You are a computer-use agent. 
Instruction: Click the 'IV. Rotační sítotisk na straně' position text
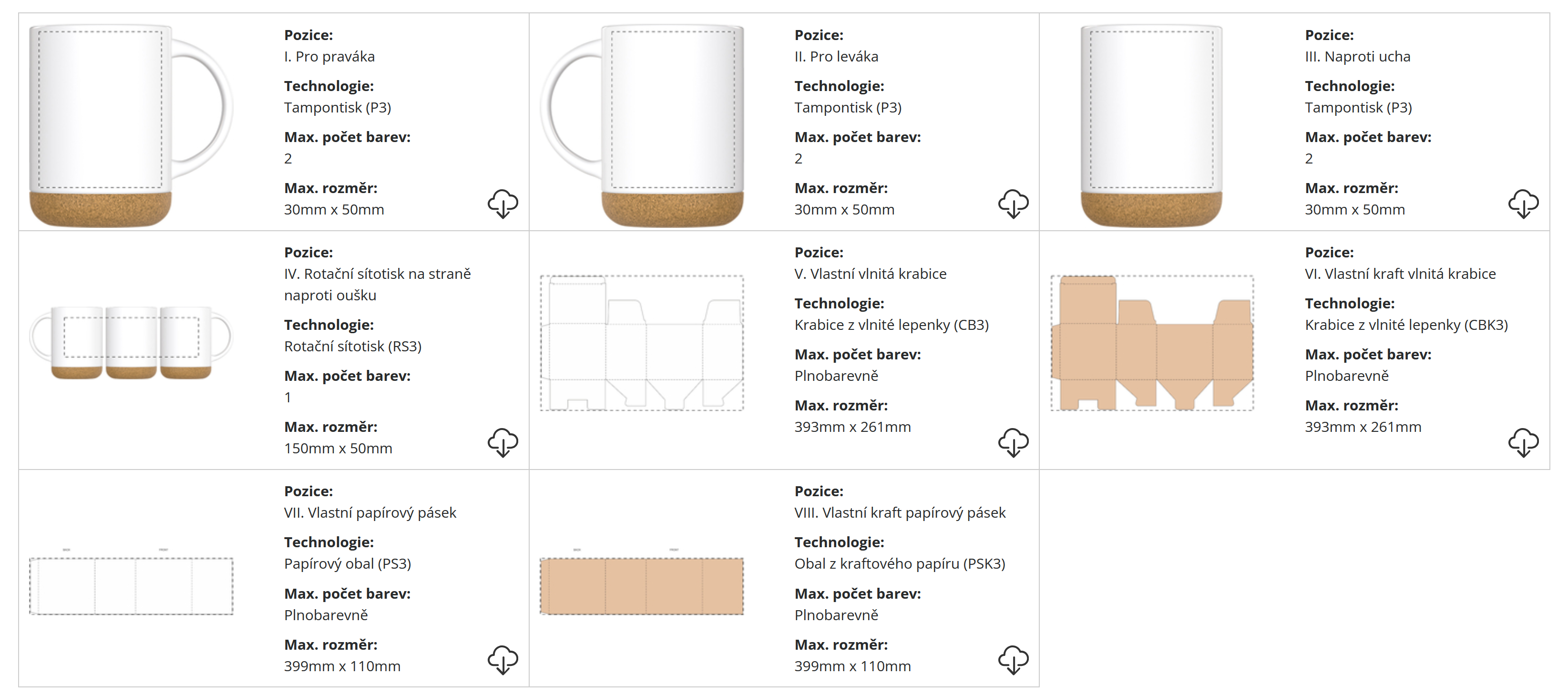coord(377,274)
